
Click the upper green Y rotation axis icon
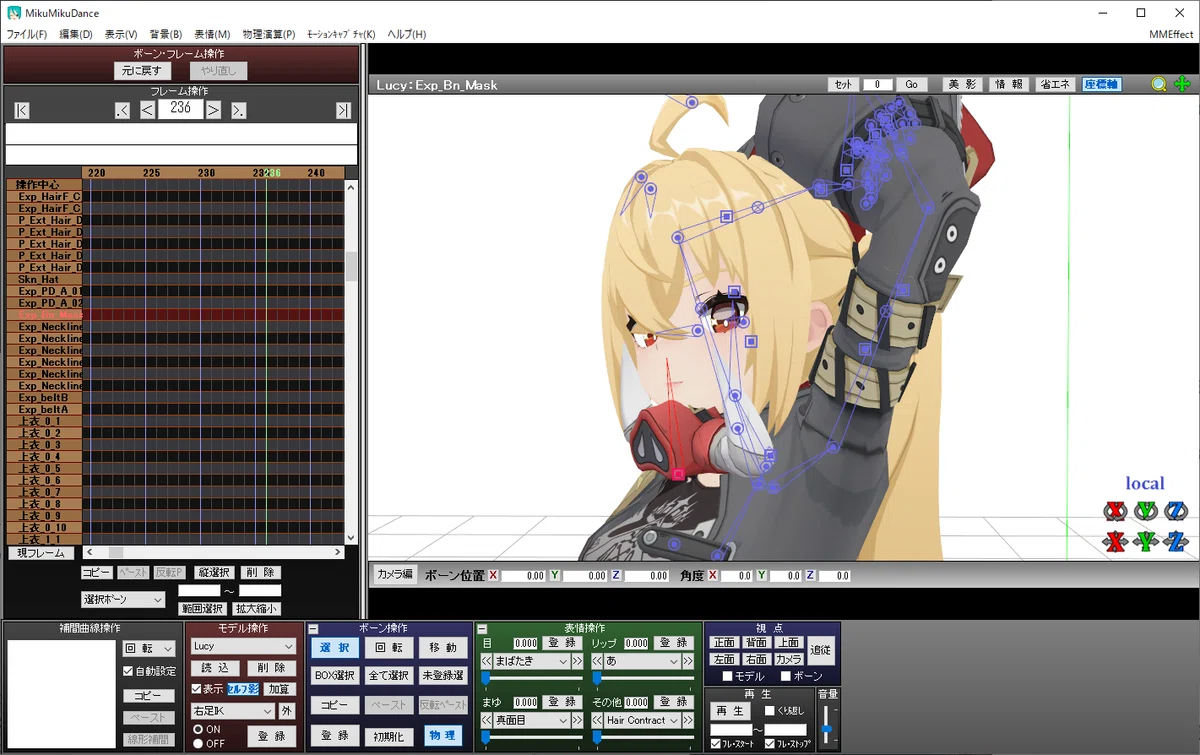pyautogui.click(x=1146, y=511)
